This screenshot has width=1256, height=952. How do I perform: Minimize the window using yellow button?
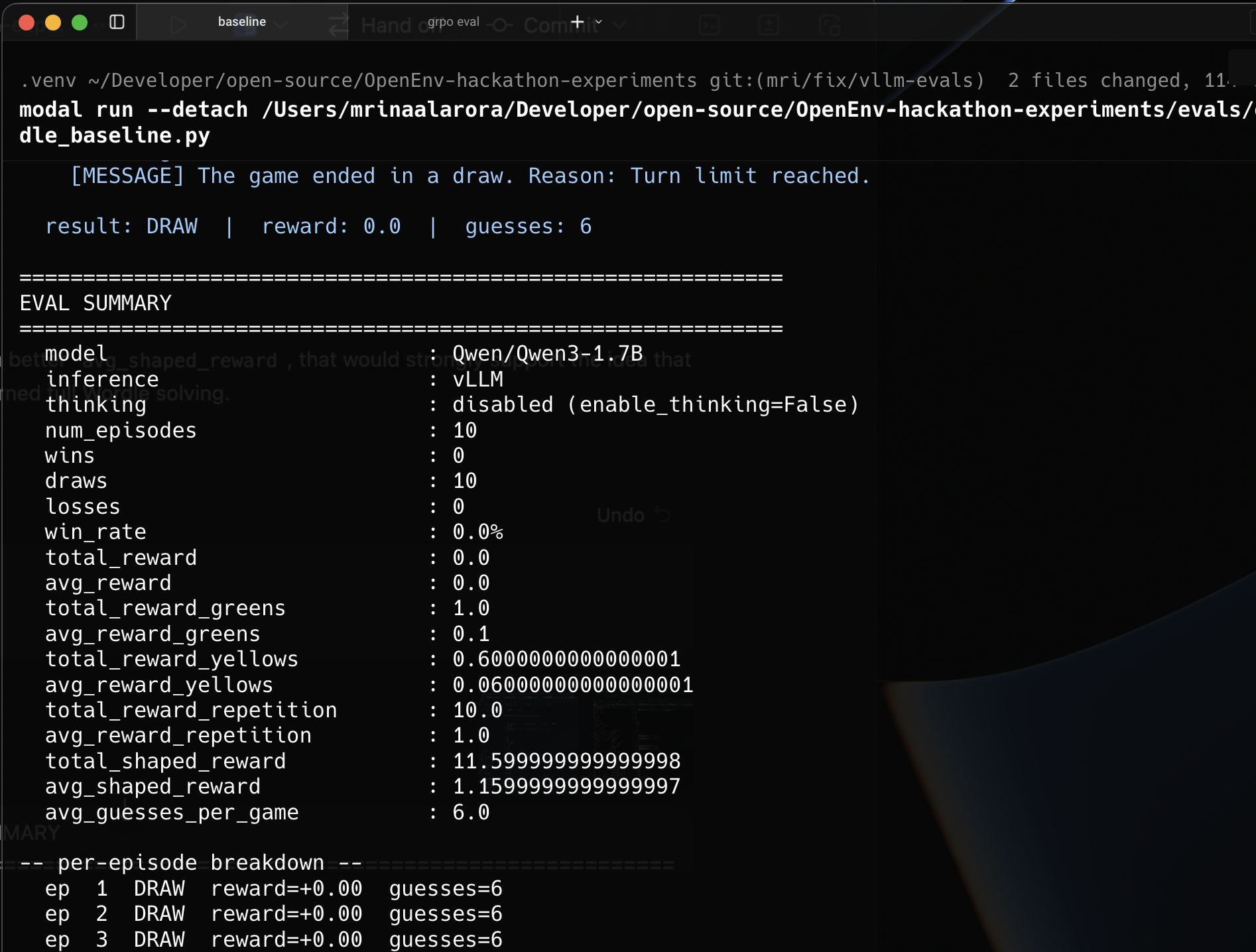click(x=53, y=23)
